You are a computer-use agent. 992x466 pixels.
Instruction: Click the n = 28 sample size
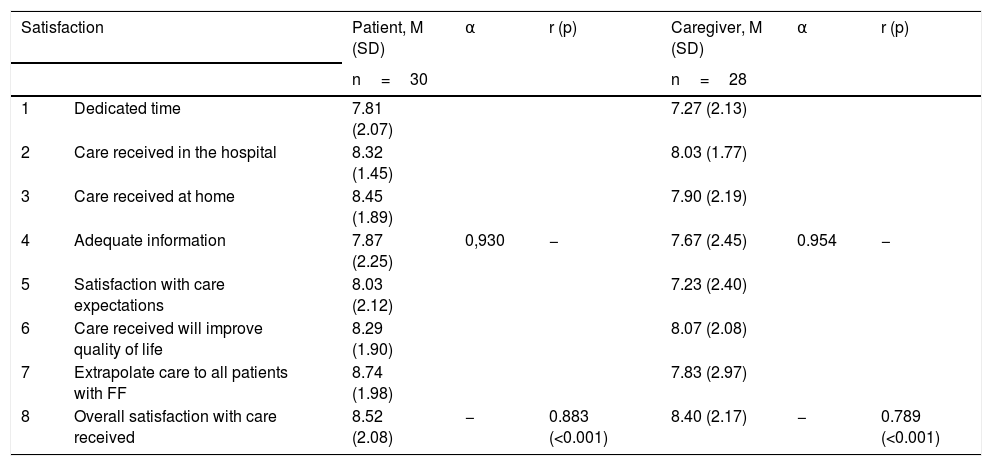coord(708,79)
